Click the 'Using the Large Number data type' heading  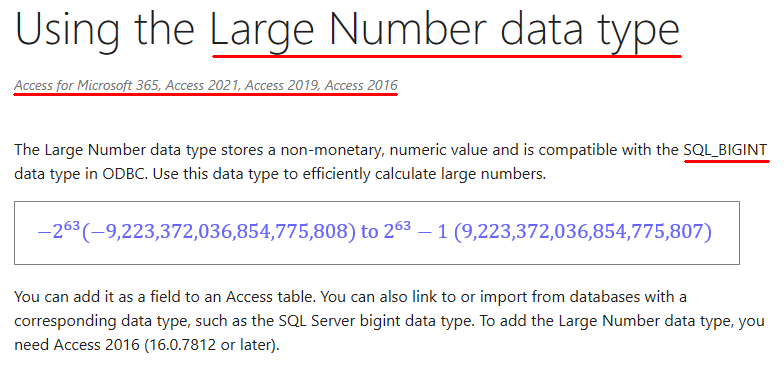coord(348,31)
